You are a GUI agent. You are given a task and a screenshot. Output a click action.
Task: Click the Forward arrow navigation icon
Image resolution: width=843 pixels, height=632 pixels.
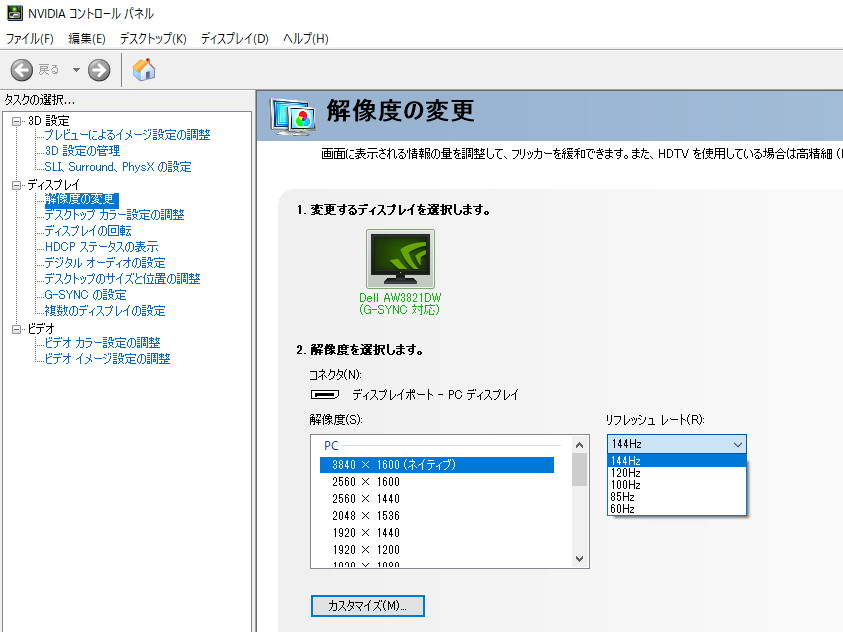point(99,69)
